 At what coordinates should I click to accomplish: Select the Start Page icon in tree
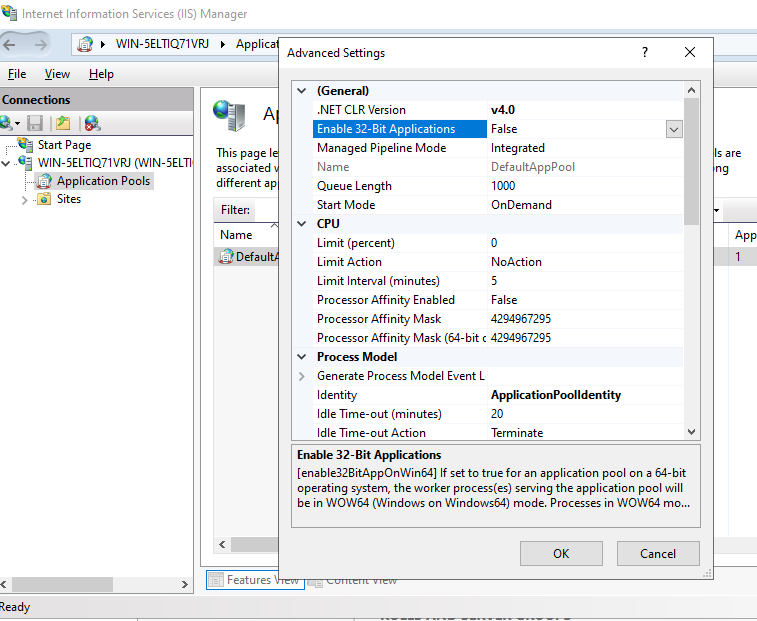(26, 145)
